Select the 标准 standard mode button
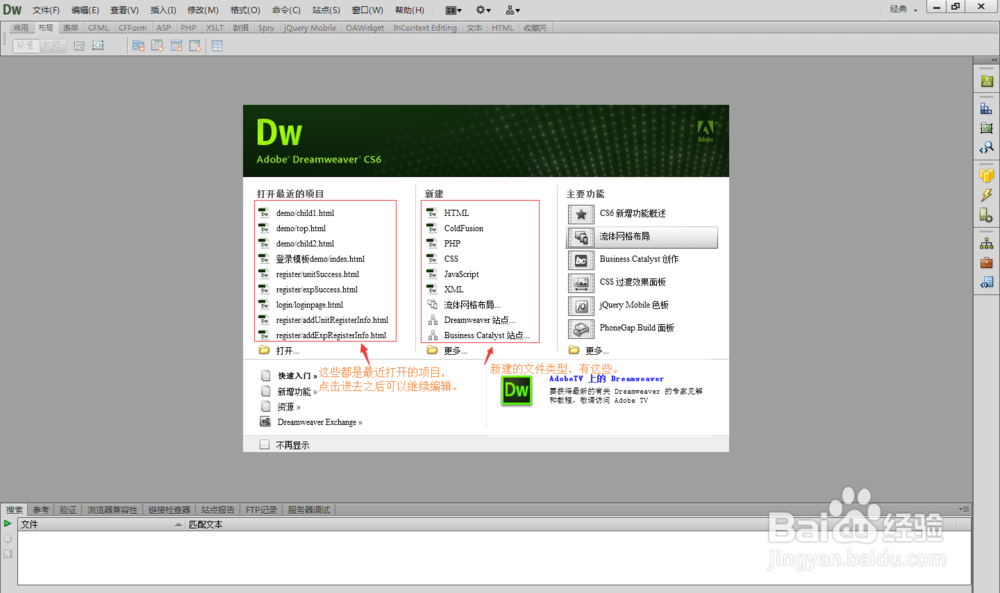This screenshot has height=593, width=1000. [x=26, y=46]
